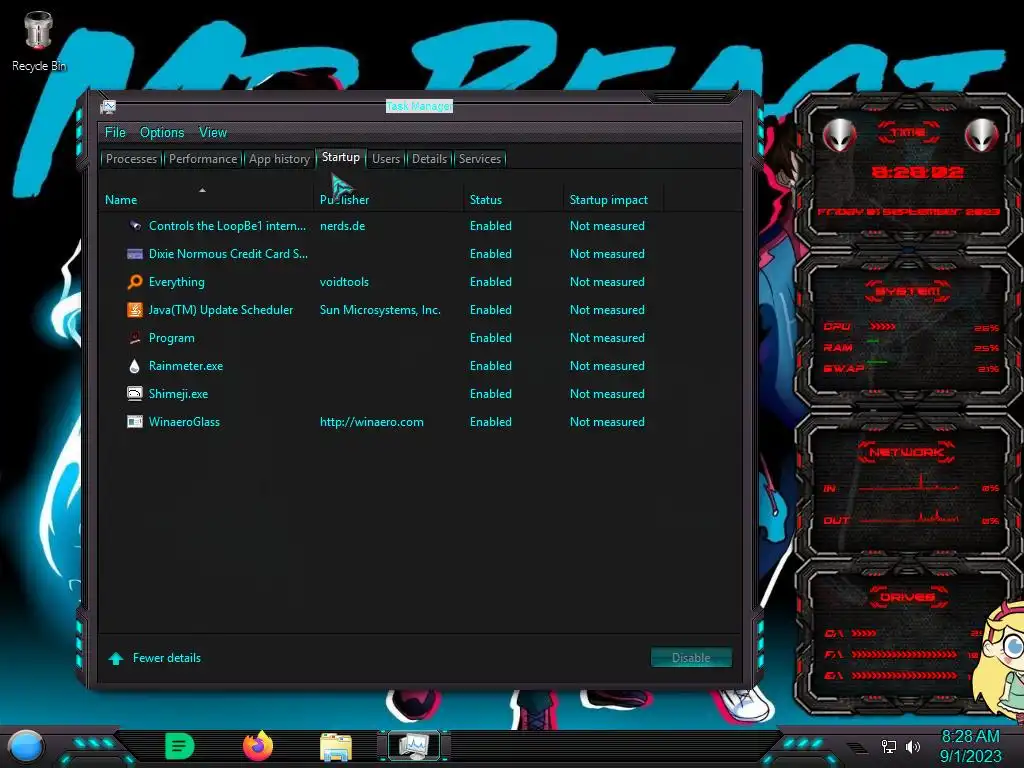Viewport: 1024px width, 768px height.
Task: Click the Time widget header
Action: coord(908,133)
